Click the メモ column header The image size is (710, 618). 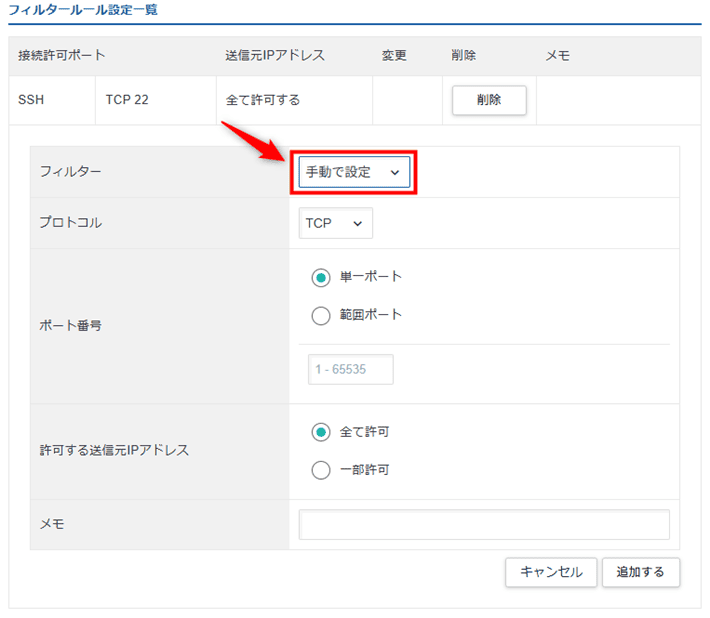click(557, 56)
